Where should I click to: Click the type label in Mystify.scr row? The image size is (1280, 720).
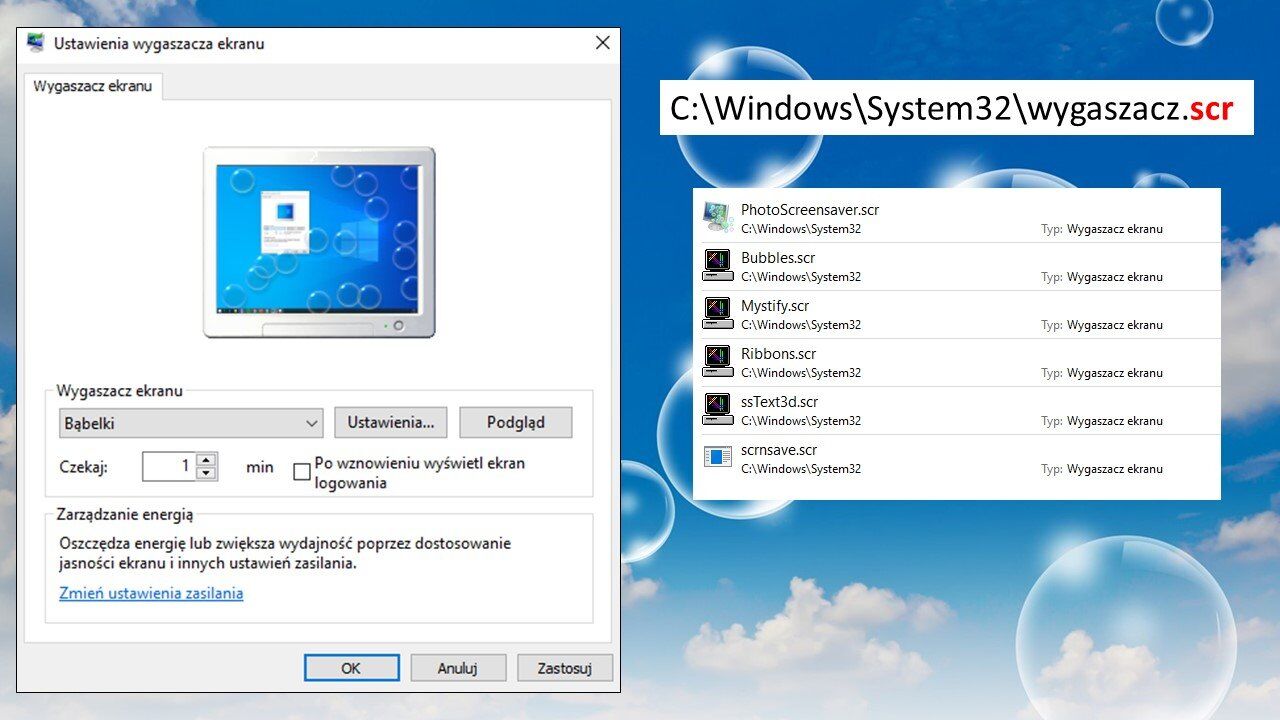point(1102,325)
